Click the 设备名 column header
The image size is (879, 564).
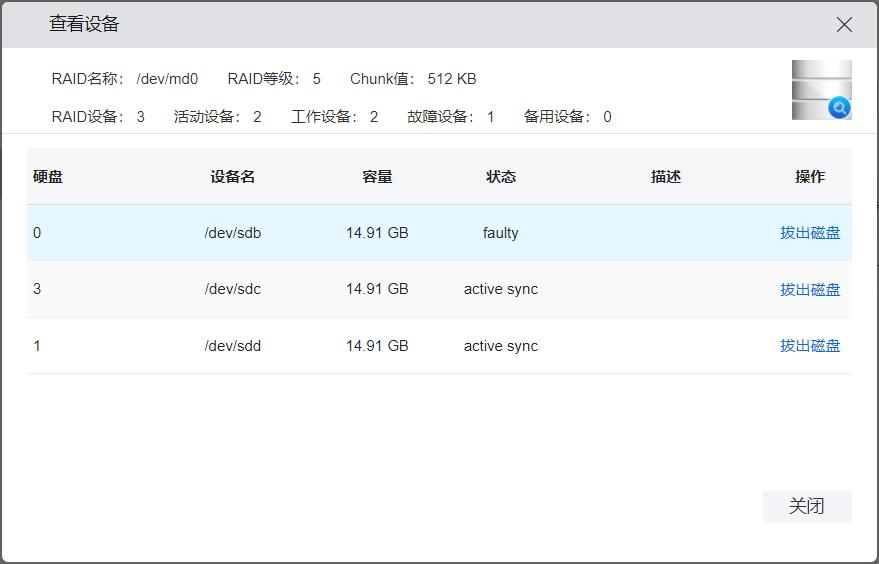(233, 177)
